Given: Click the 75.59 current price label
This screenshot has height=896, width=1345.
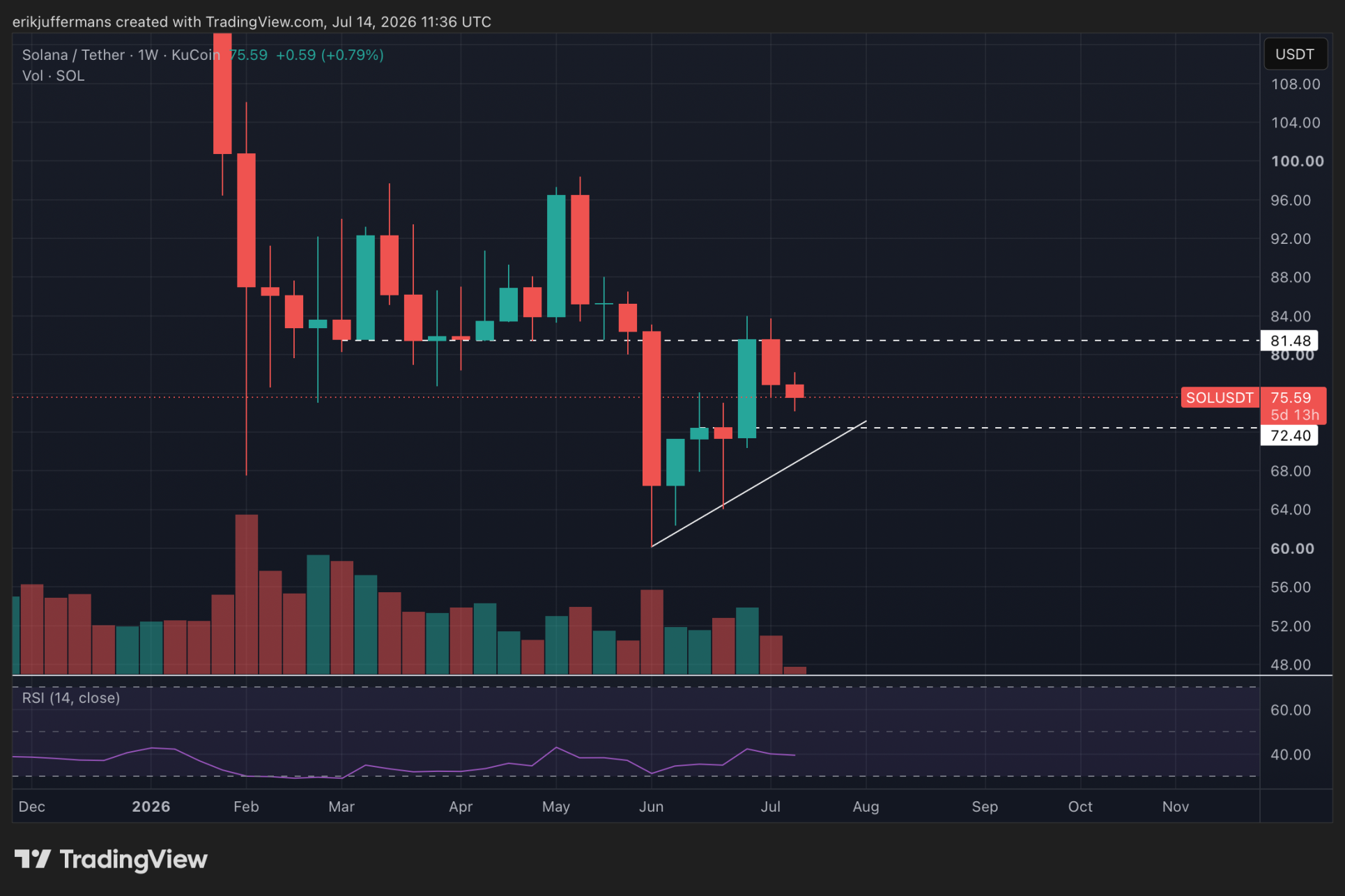Looking at the screenshot, I should click(1291, 398).
